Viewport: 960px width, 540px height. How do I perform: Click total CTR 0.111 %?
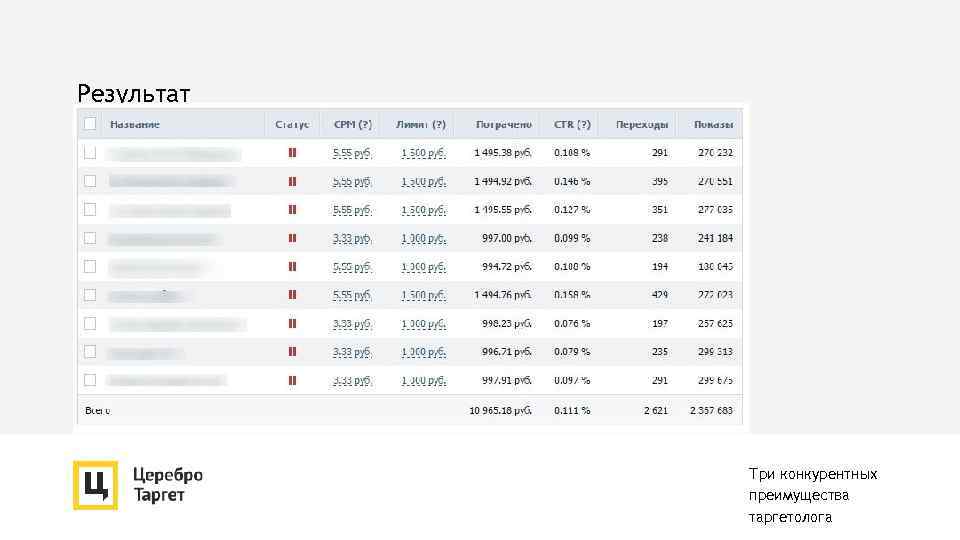point(572,411)
